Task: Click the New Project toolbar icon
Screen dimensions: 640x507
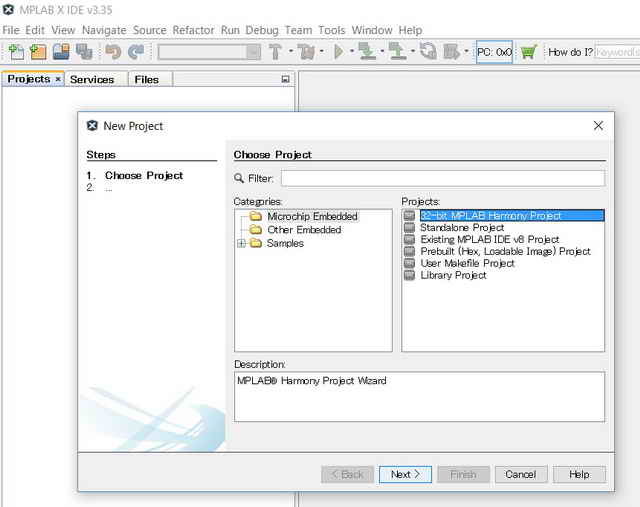Action: [38, 52]
